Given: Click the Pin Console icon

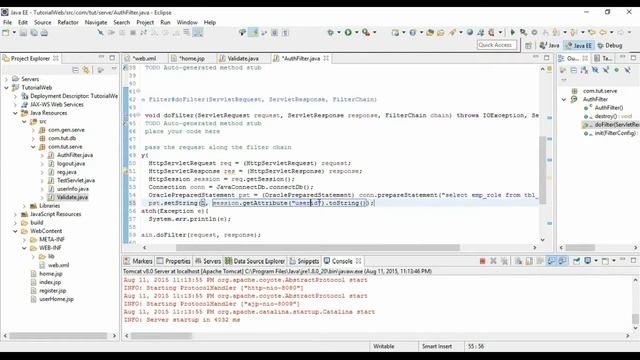Looking at the screenshot, I should click(x=576, y=261).
